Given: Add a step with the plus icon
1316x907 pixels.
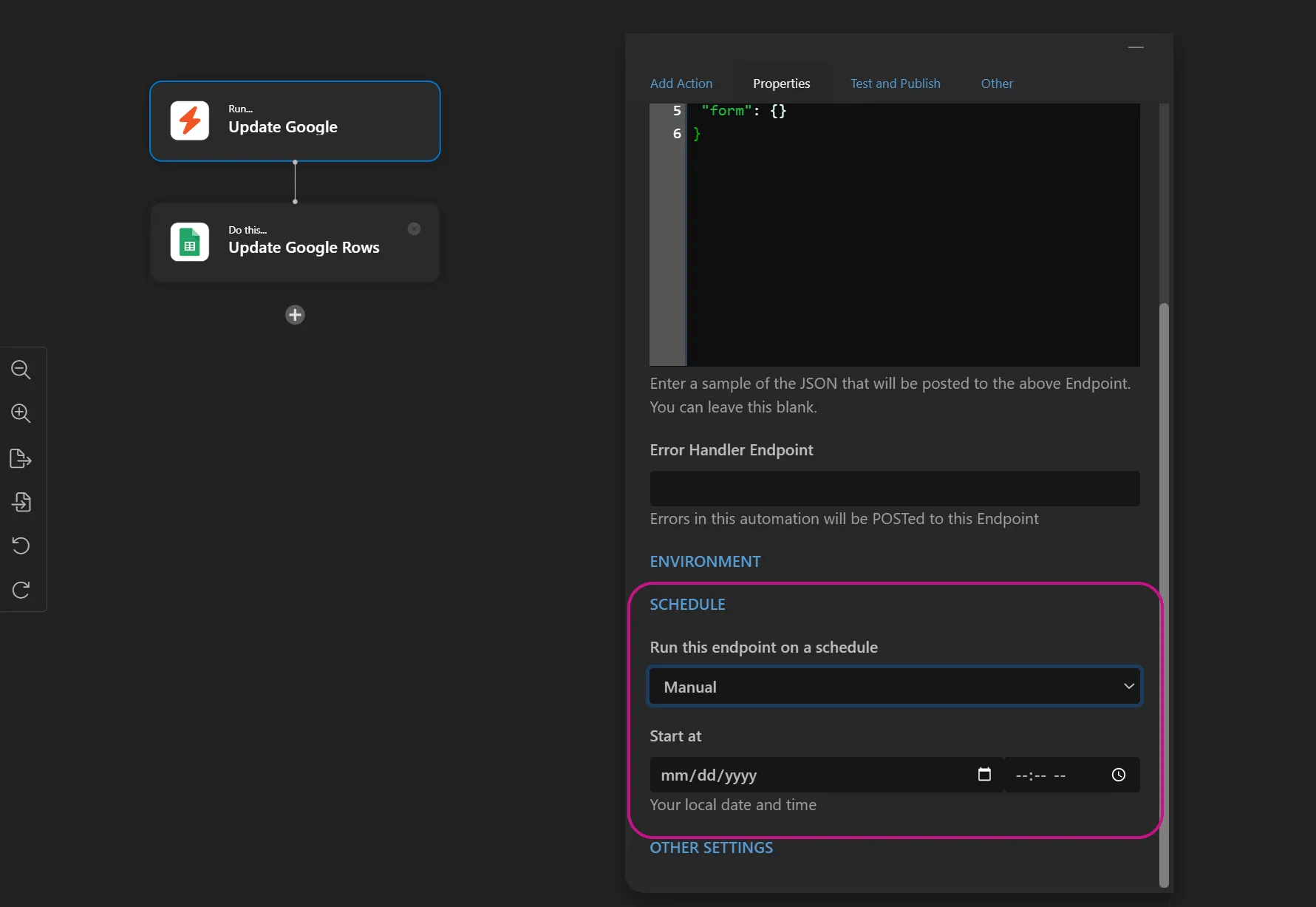Looking at the screenshot, I should point(295,315).
